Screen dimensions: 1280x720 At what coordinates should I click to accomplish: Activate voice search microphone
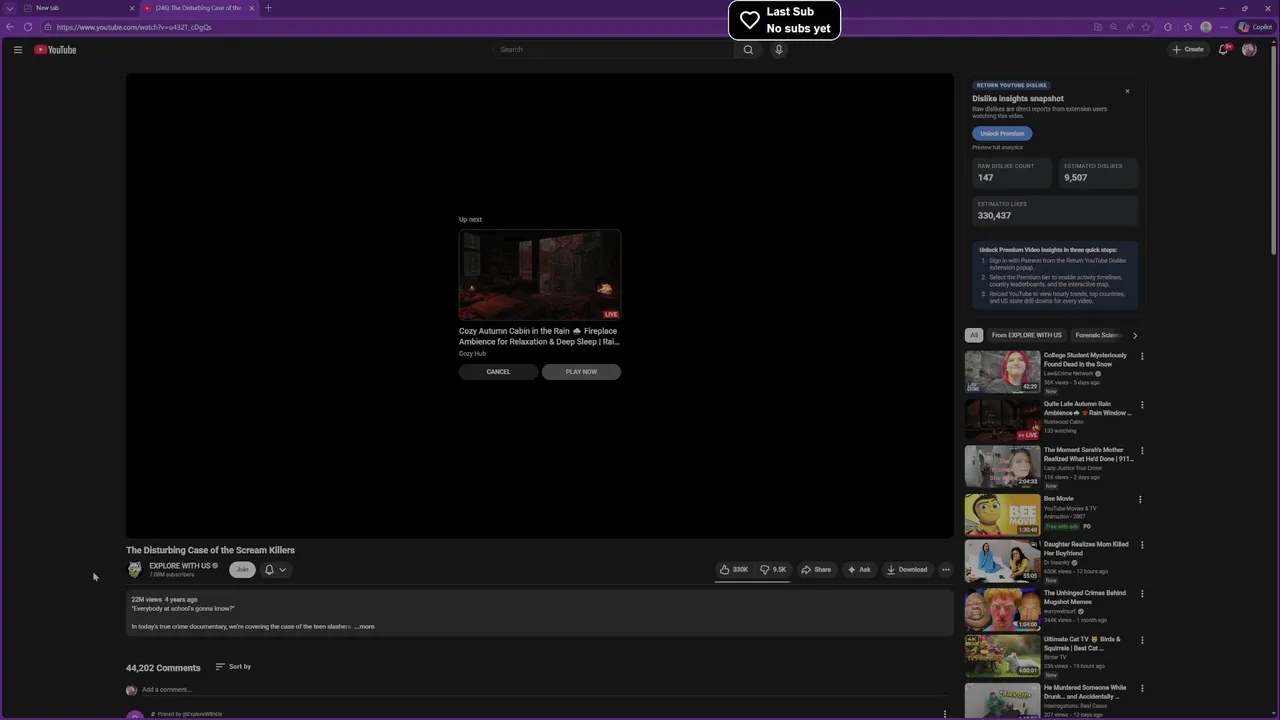pyautogui.click(x=779, y=49)
